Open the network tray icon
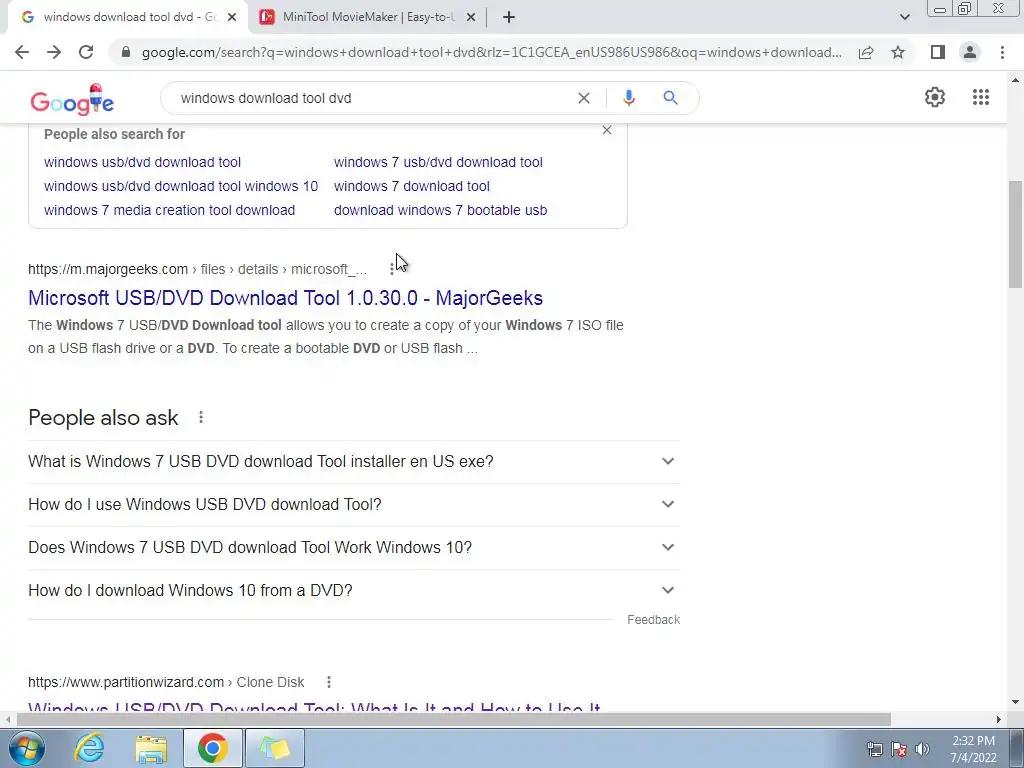Screen dimensions: 1024x768 (874, 748)
